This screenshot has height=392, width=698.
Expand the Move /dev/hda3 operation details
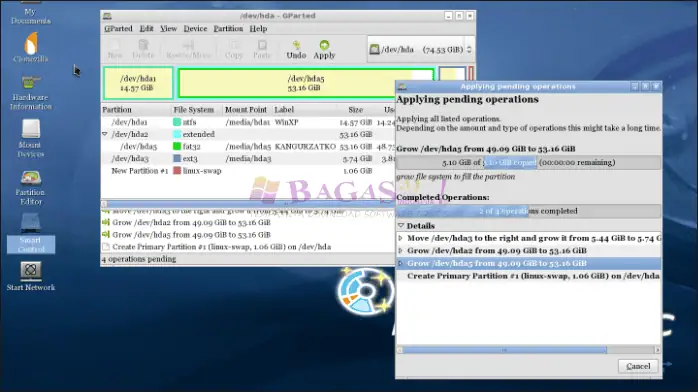click(400, 238)
